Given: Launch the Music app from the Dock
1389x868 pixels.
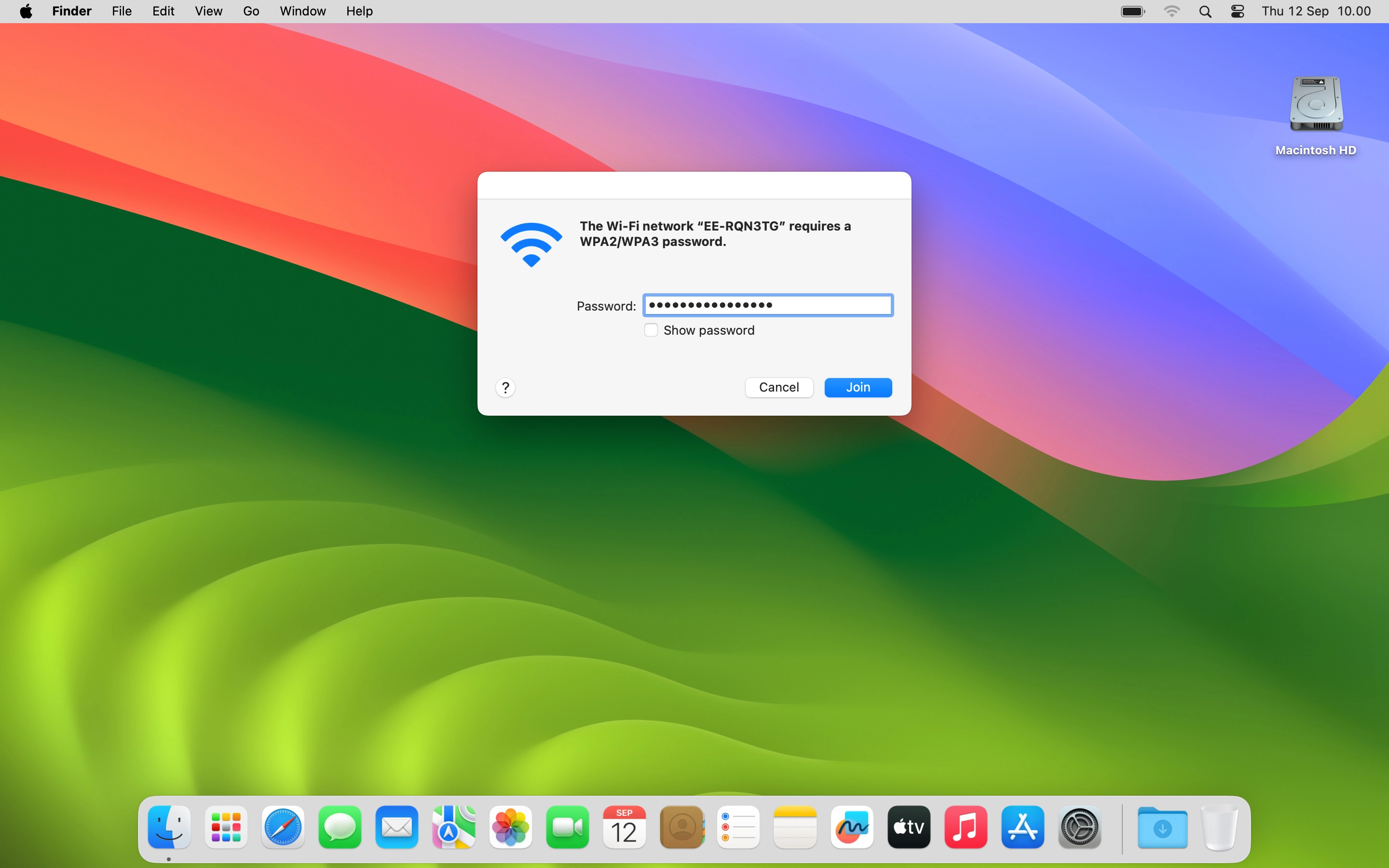Looking at the screenshot, I should tap(965, 827).
